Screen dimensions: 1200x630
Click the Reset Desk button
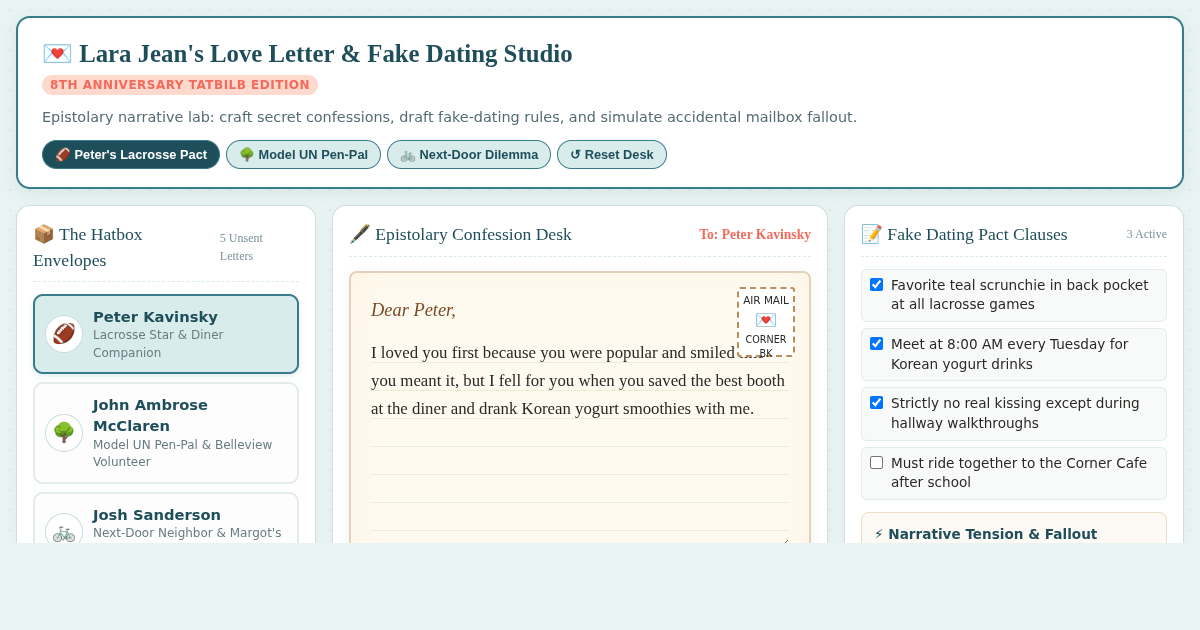612,154
